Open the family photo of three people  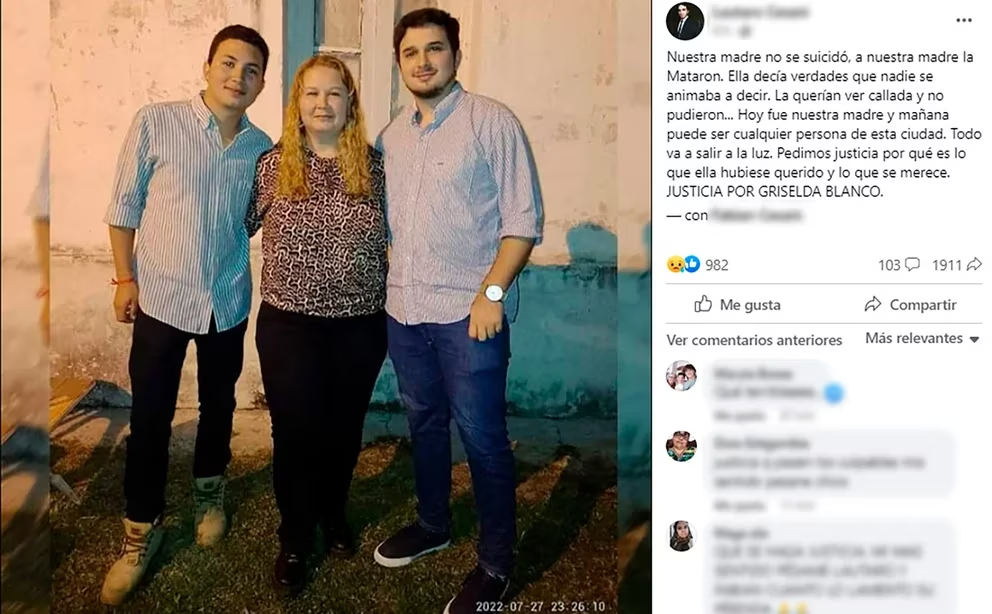(x=326, y=307)
